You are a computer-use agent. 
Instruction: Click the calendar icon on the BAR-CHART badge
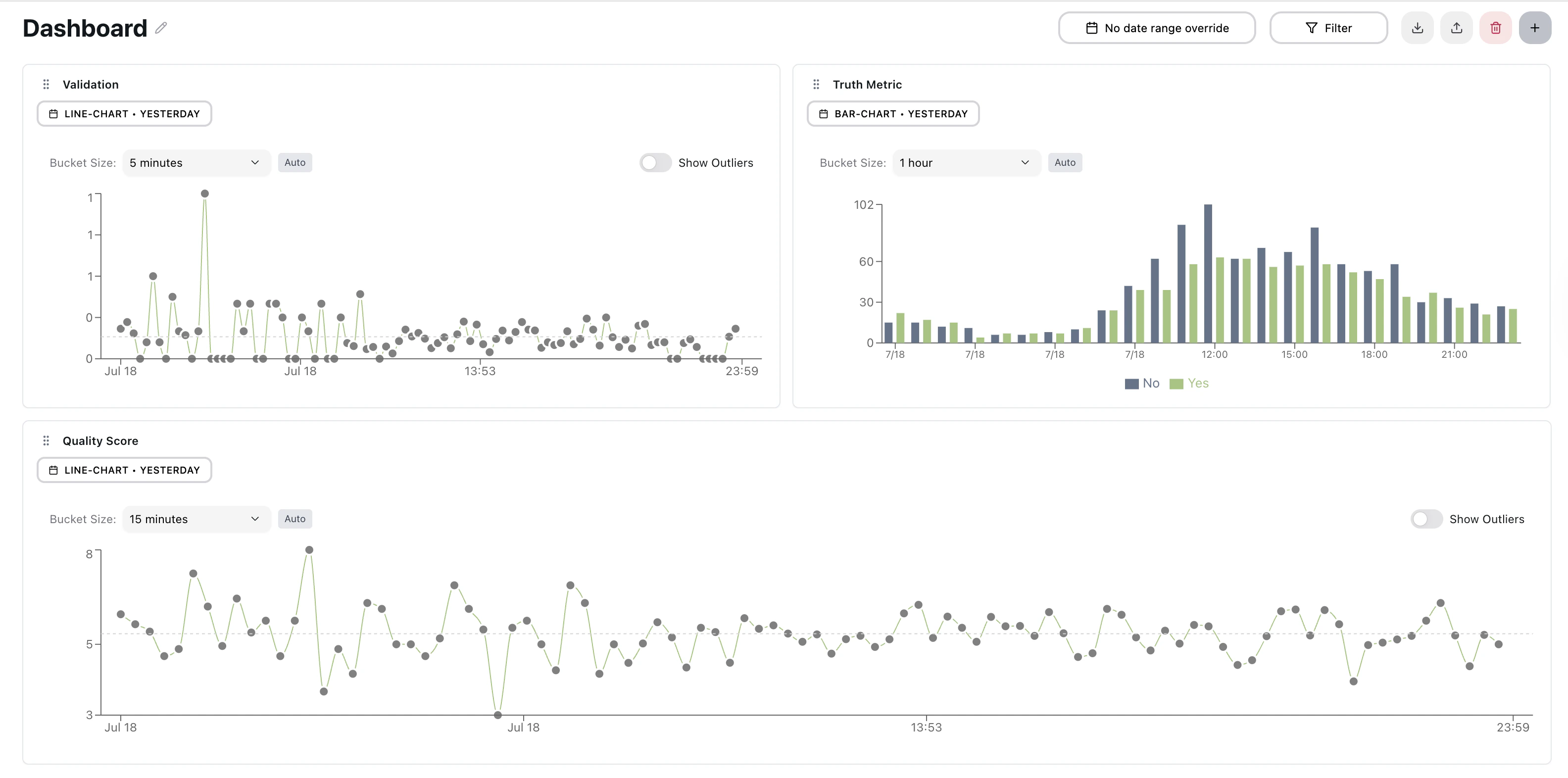[823, 113]
